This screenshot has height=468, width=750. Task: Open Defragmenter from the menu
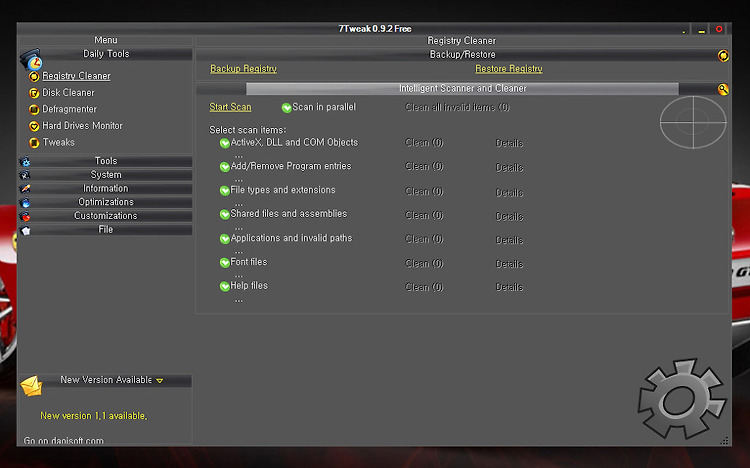pyautogui.click(x=69, y=110)
